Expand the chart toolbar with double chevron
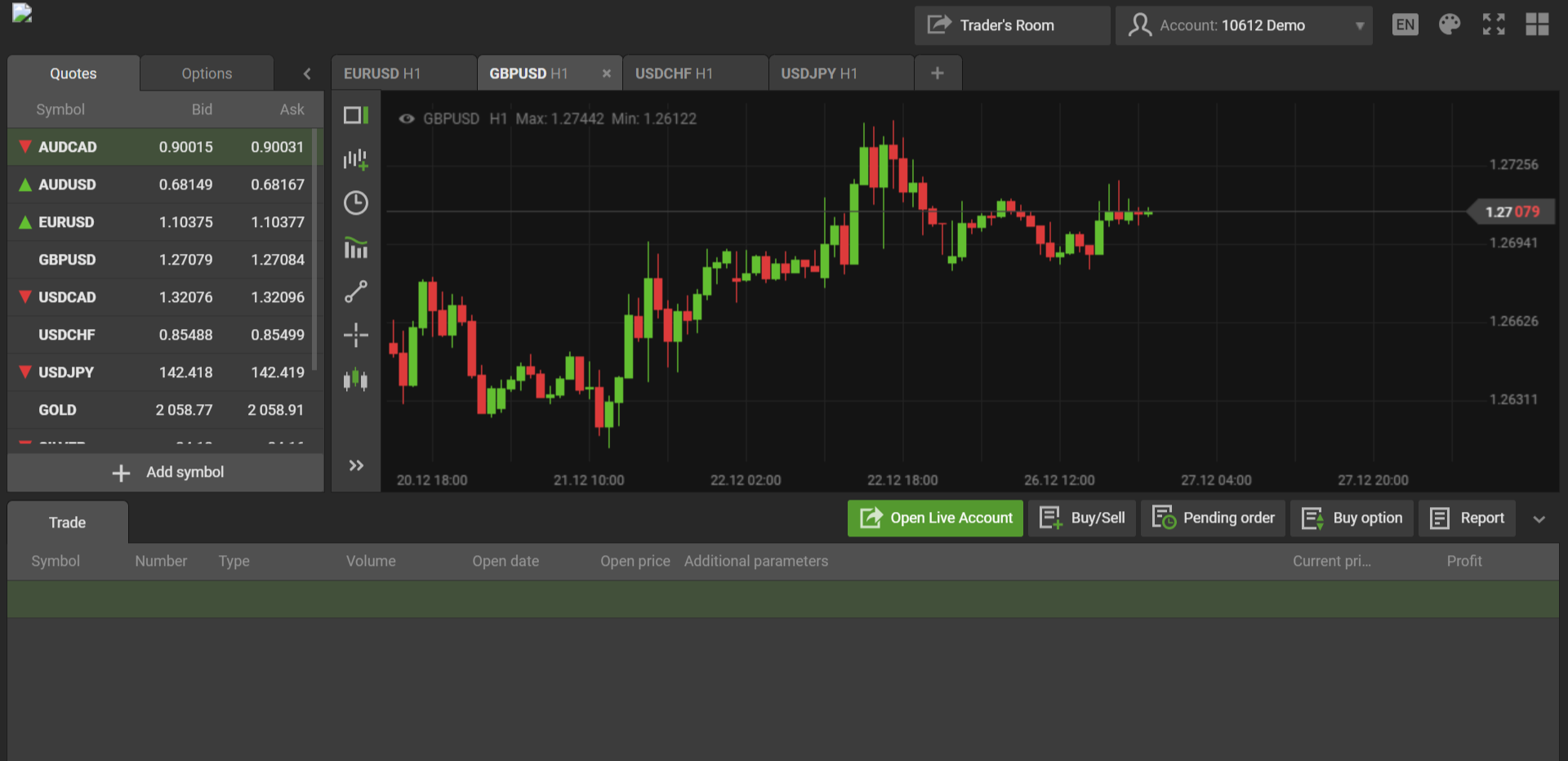The height and width of the screenshot is (761, 1568). click(x=356, y=465)
